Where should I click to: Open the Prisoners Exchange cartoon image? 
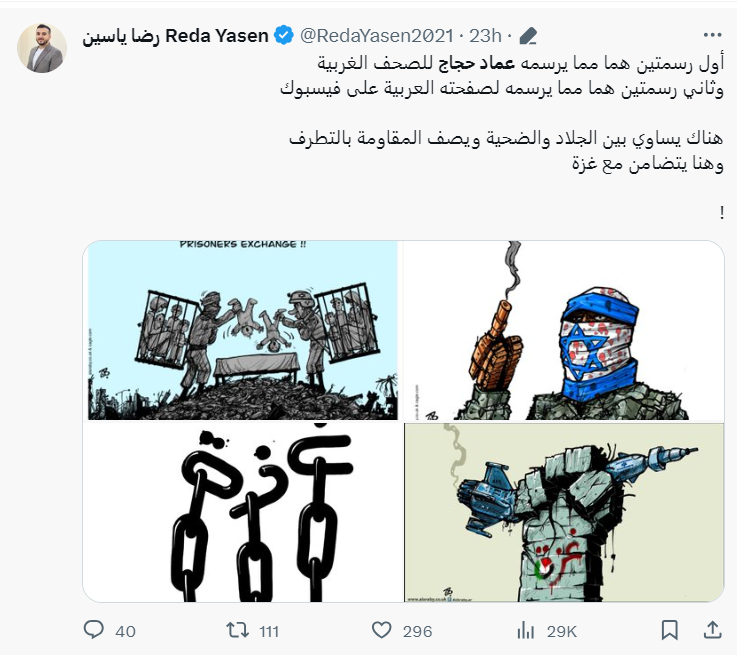(243, 330)
